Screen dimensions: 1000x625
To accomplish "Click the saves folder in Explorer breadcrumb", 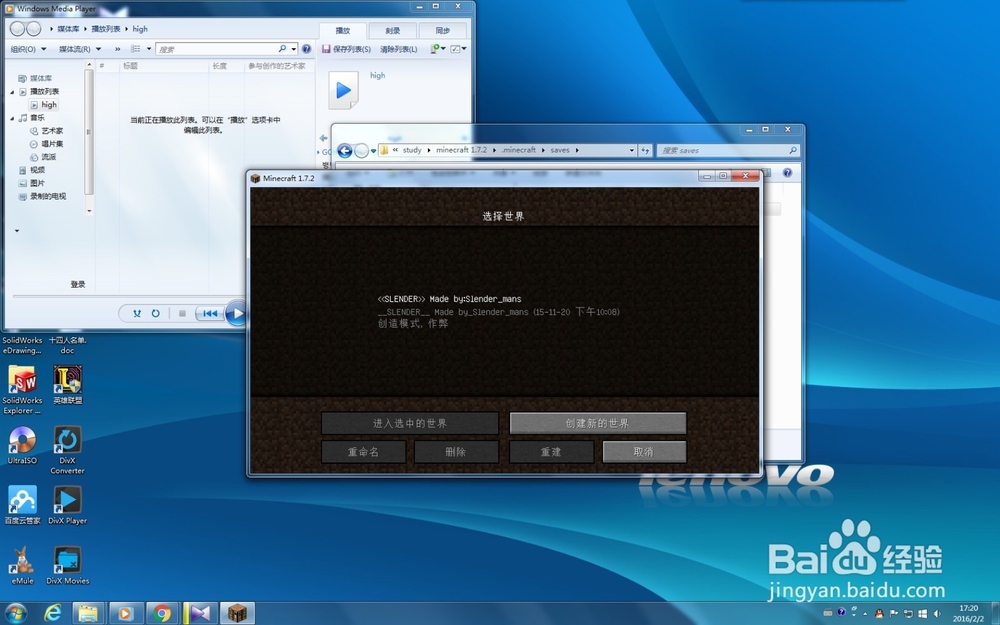I will click(x=560, y=150).
